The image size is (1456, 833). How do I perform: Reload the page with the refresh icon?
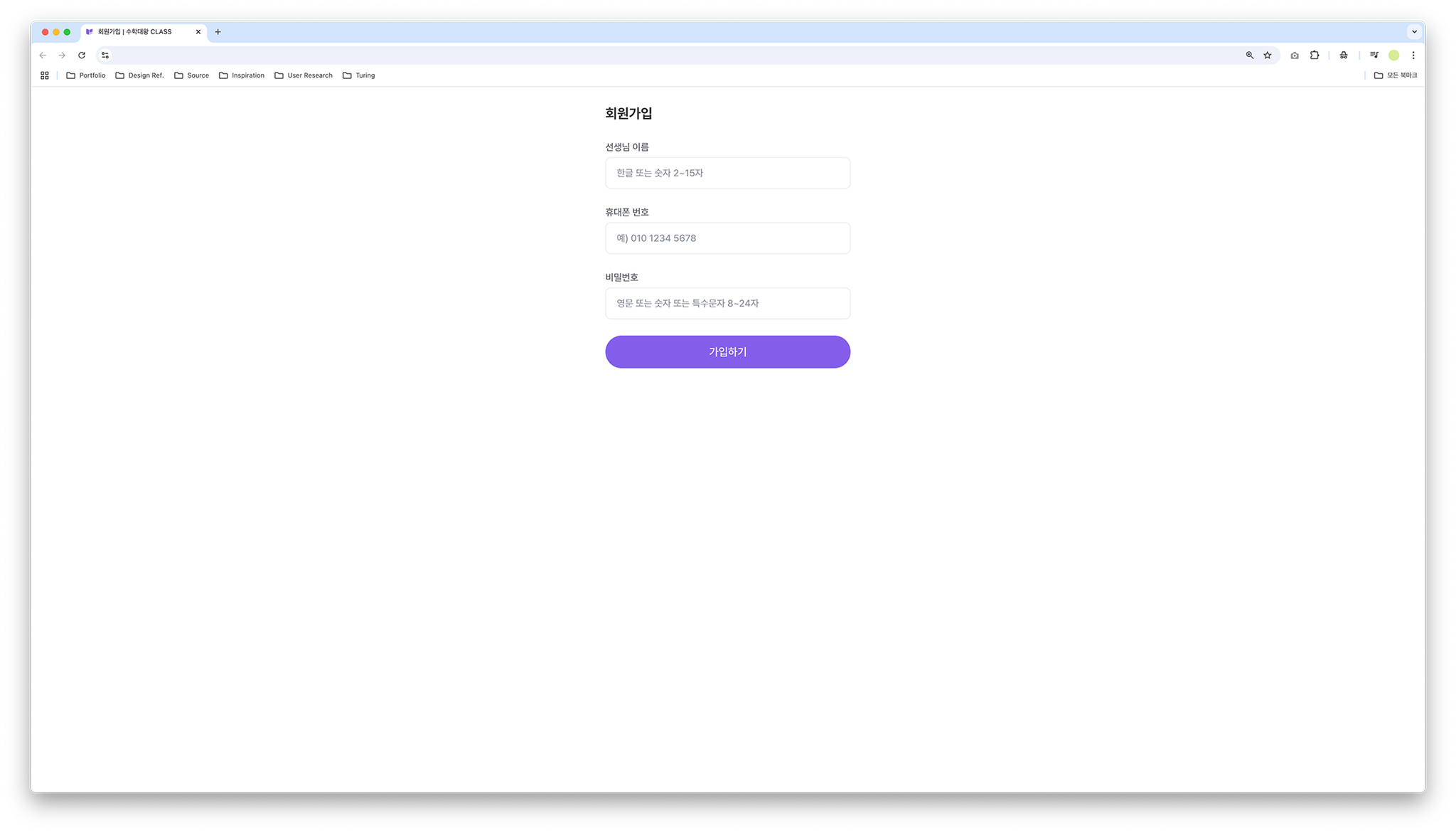coord(82,55)
